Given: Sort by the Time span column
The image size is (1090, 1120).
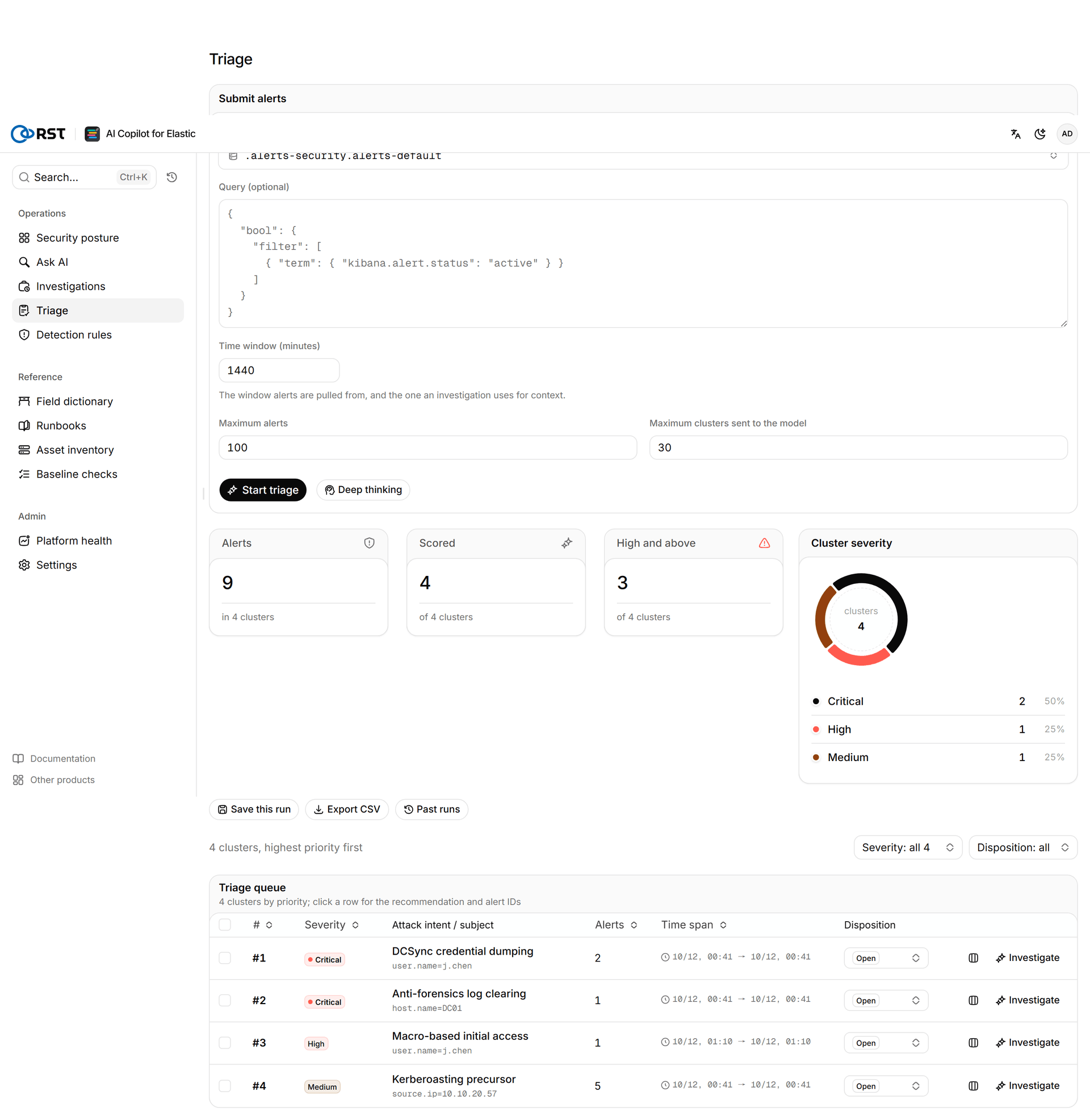Looking at the screenshot, I should [694, 925].
